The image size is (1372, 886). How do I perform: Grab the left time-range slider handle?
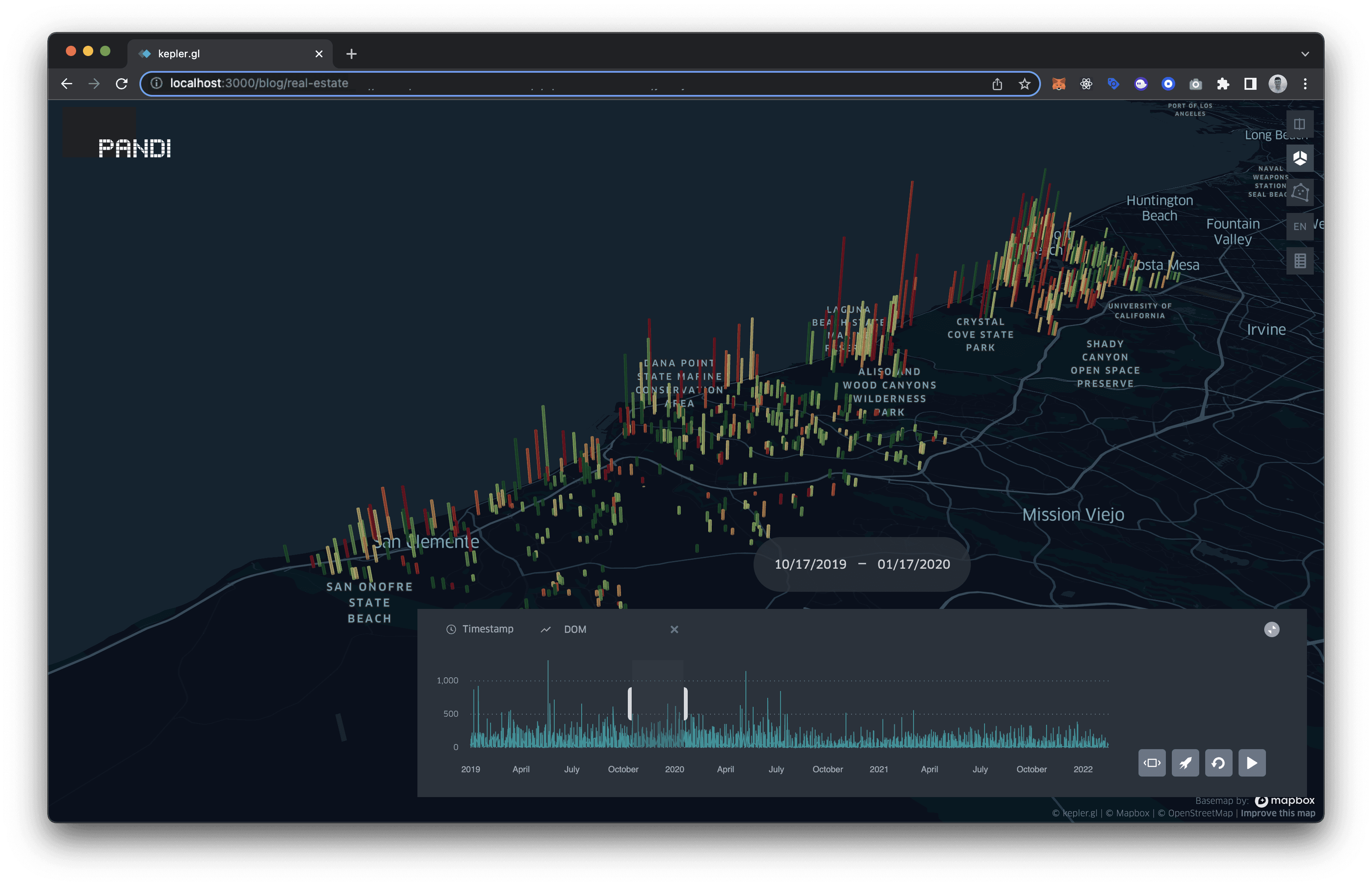click(630, 703)
